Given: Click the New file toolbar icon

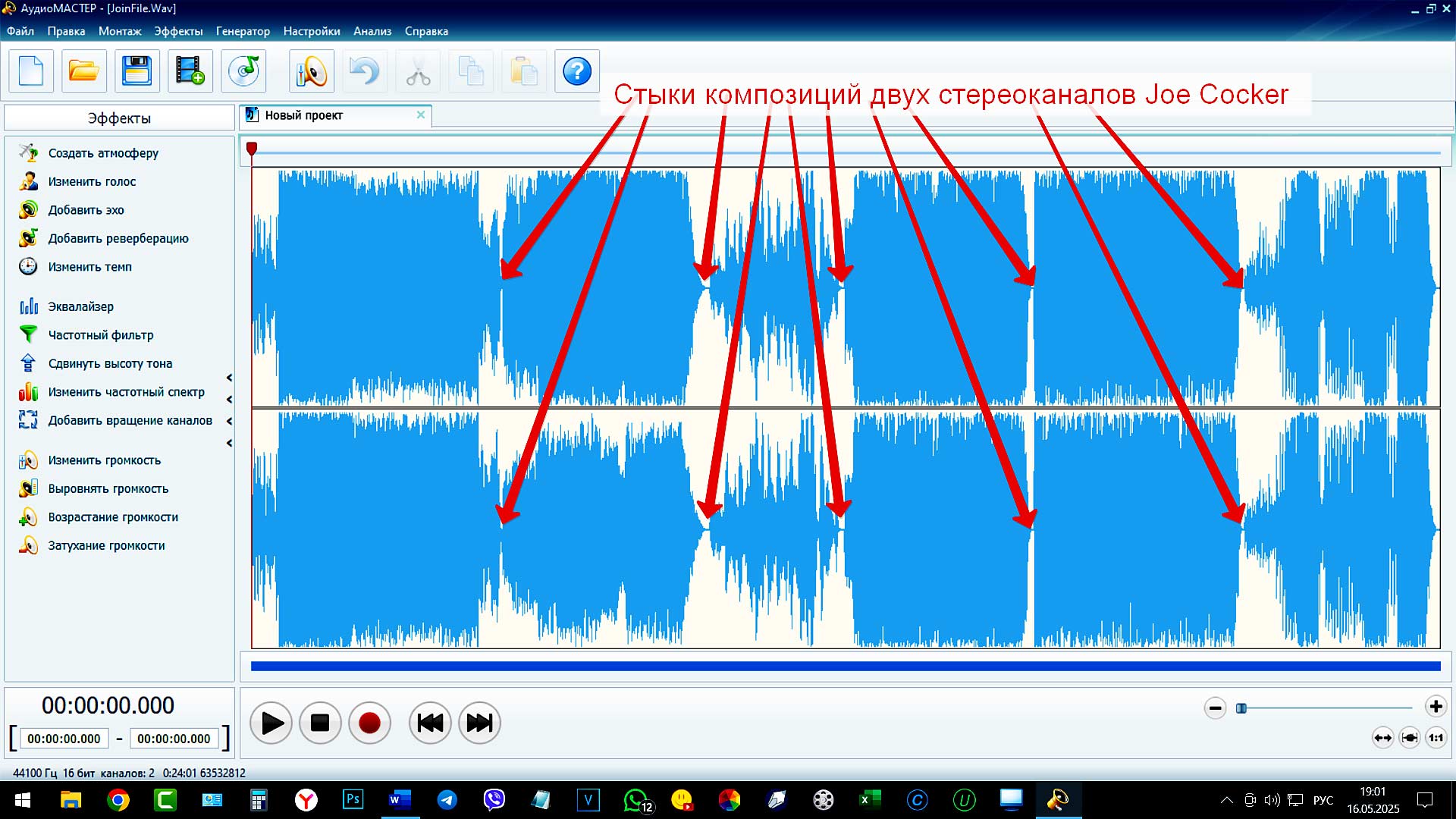Looking at the screenshot, I should click(x=31, y=71).
